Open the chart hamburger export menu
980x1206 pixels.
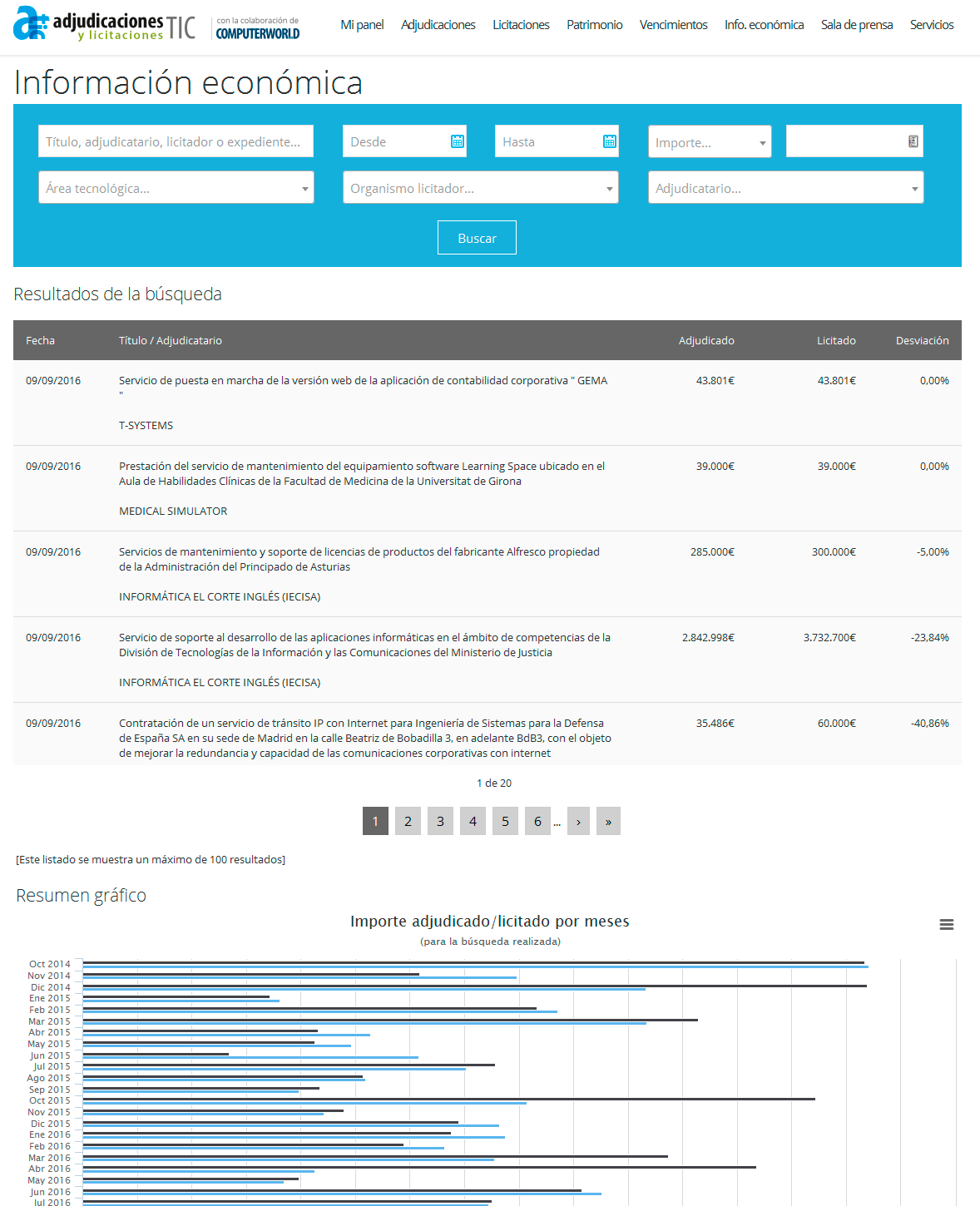(947, 924)
